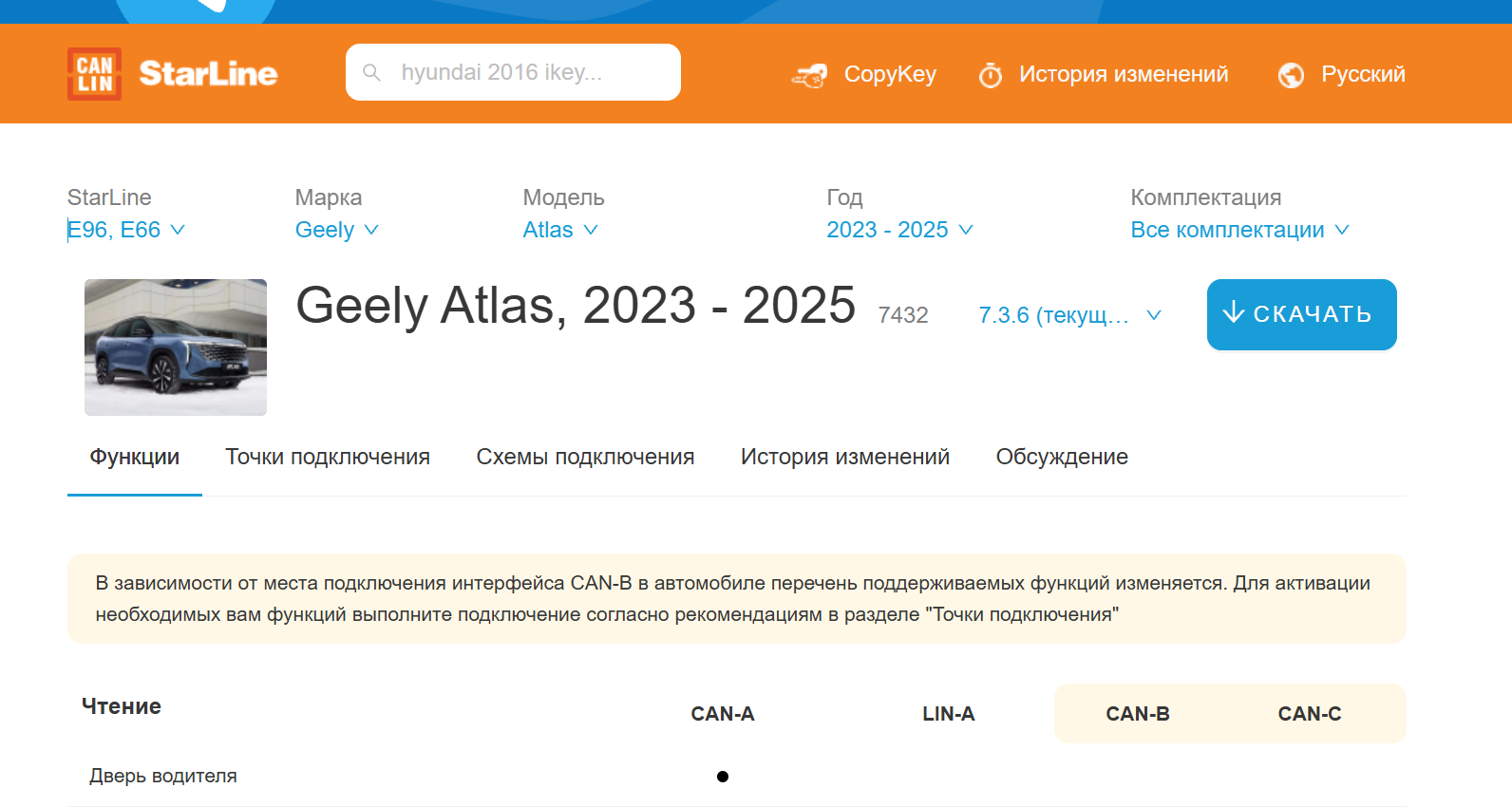The width and height of the screenshot is (1512, 807).
Task: Click the CopyKey link in the header
Action: (x=889, y=74)
